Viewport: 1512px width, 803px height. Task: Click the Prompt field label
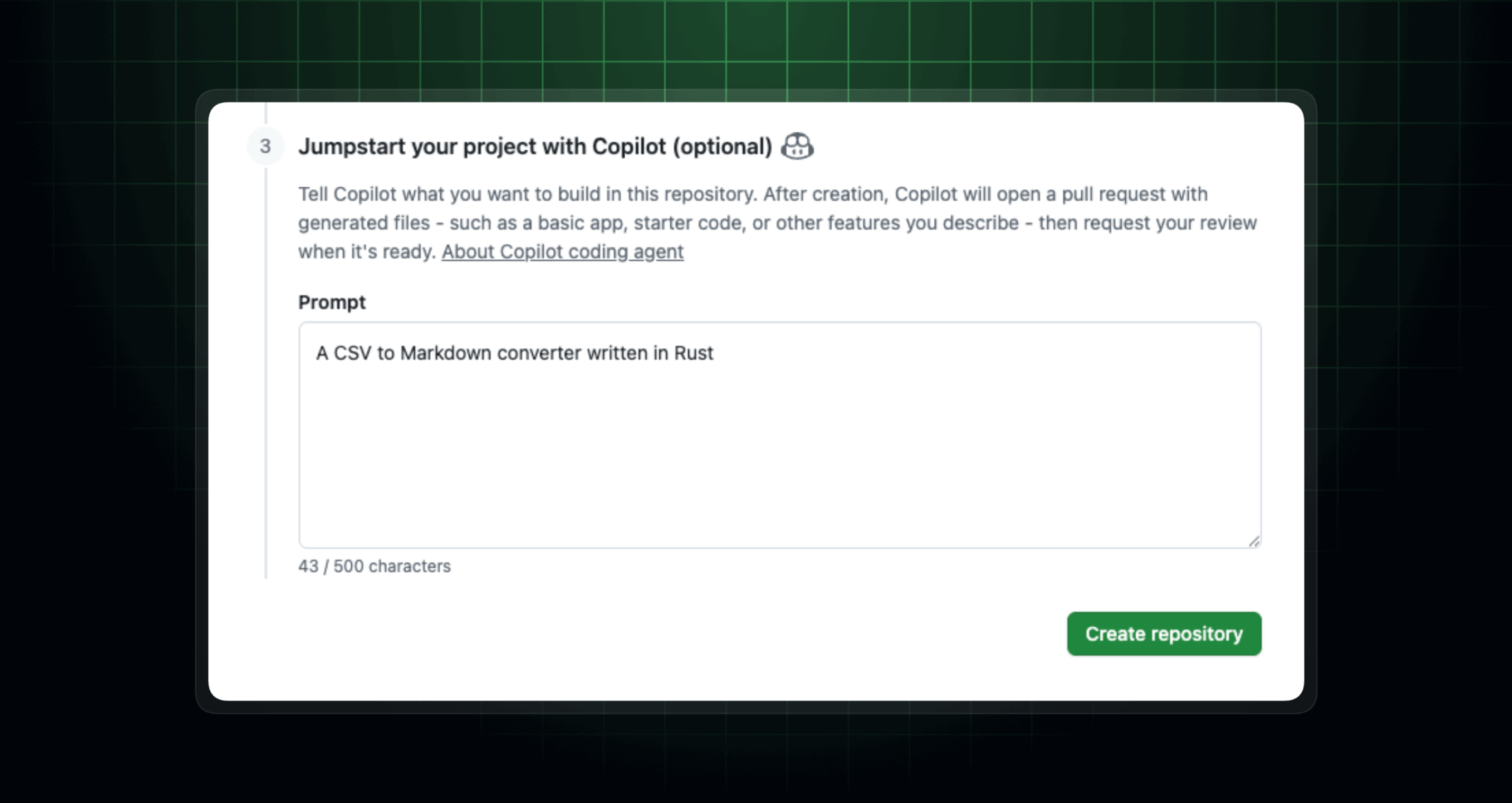[x=331, y=302]
